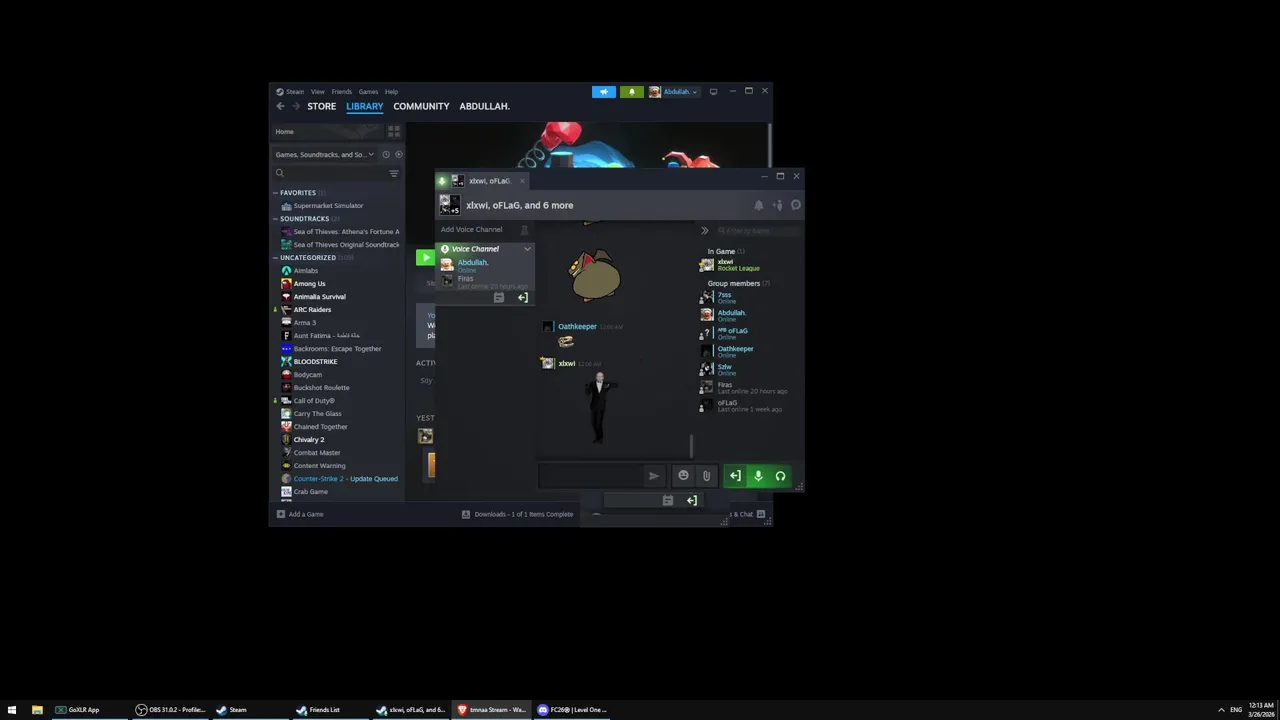Open group chat settings gear icon
This screenshot has width=1280, height=720.
pyautogui.click(x=796, y=205)
